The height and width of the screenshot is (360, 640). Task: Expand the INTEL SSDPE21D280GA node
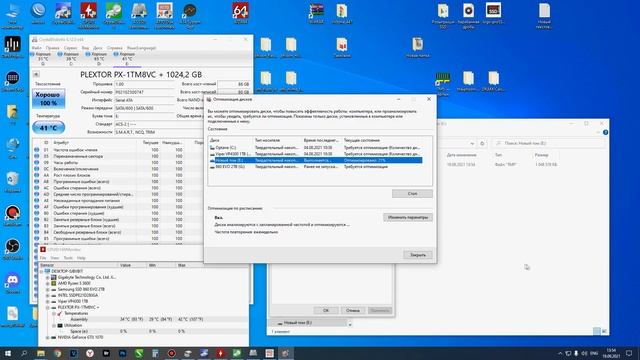47,295
